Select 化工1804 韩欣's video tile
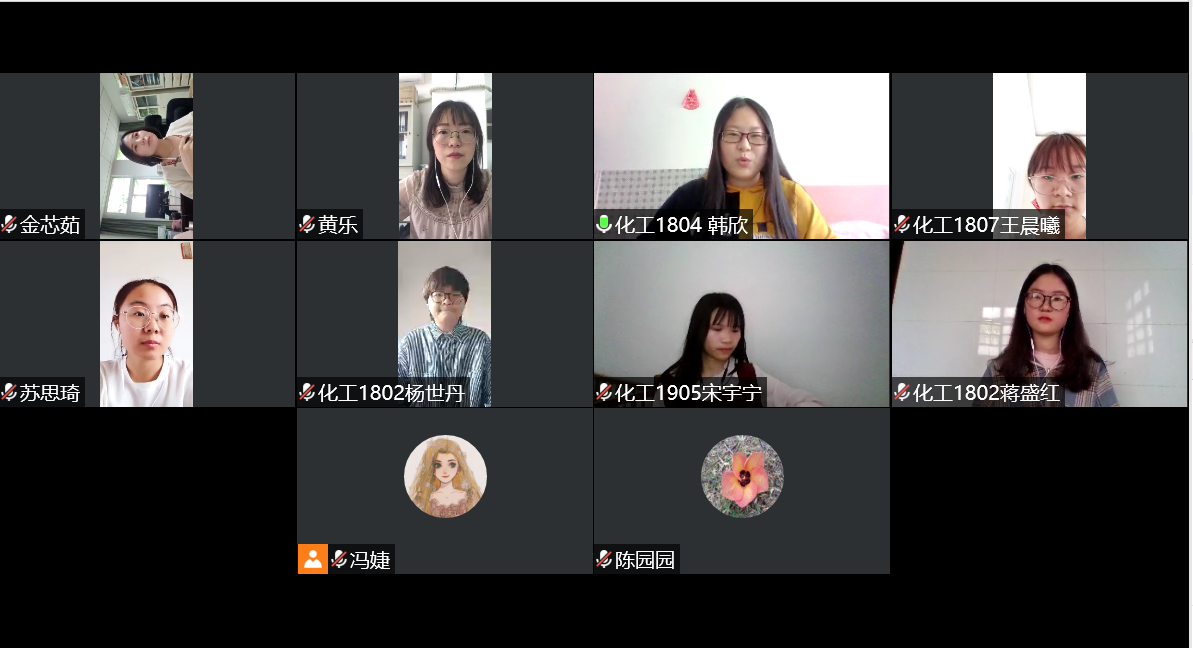 (741, 156)
